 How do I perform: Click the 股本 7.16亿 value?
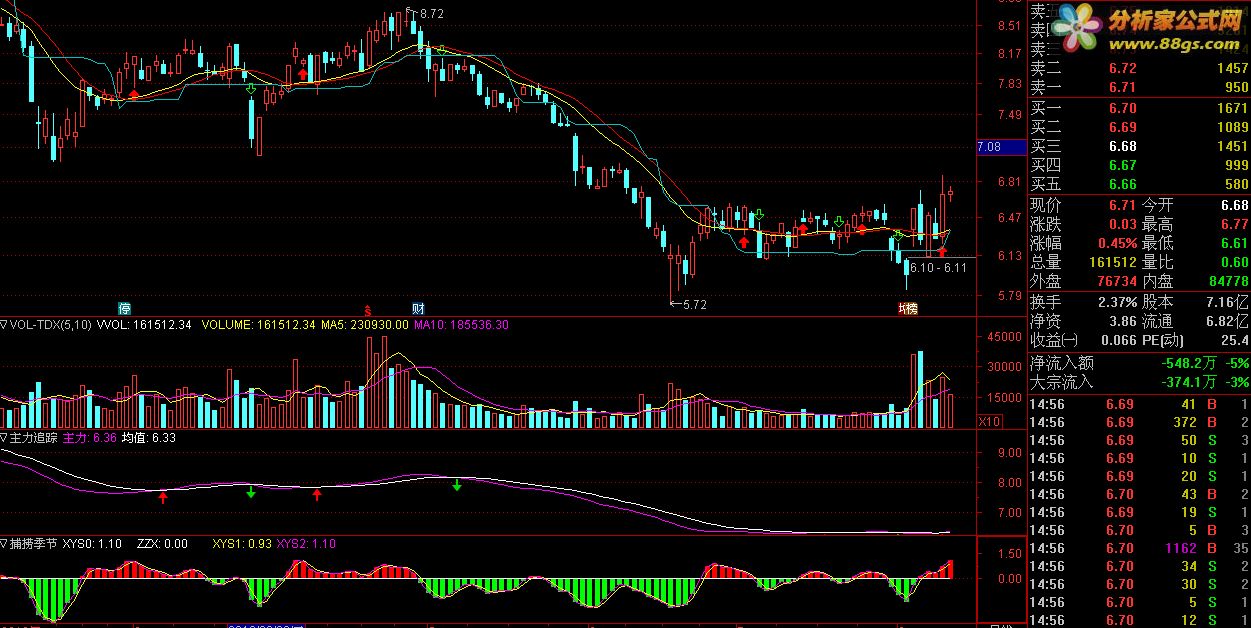1227,302
